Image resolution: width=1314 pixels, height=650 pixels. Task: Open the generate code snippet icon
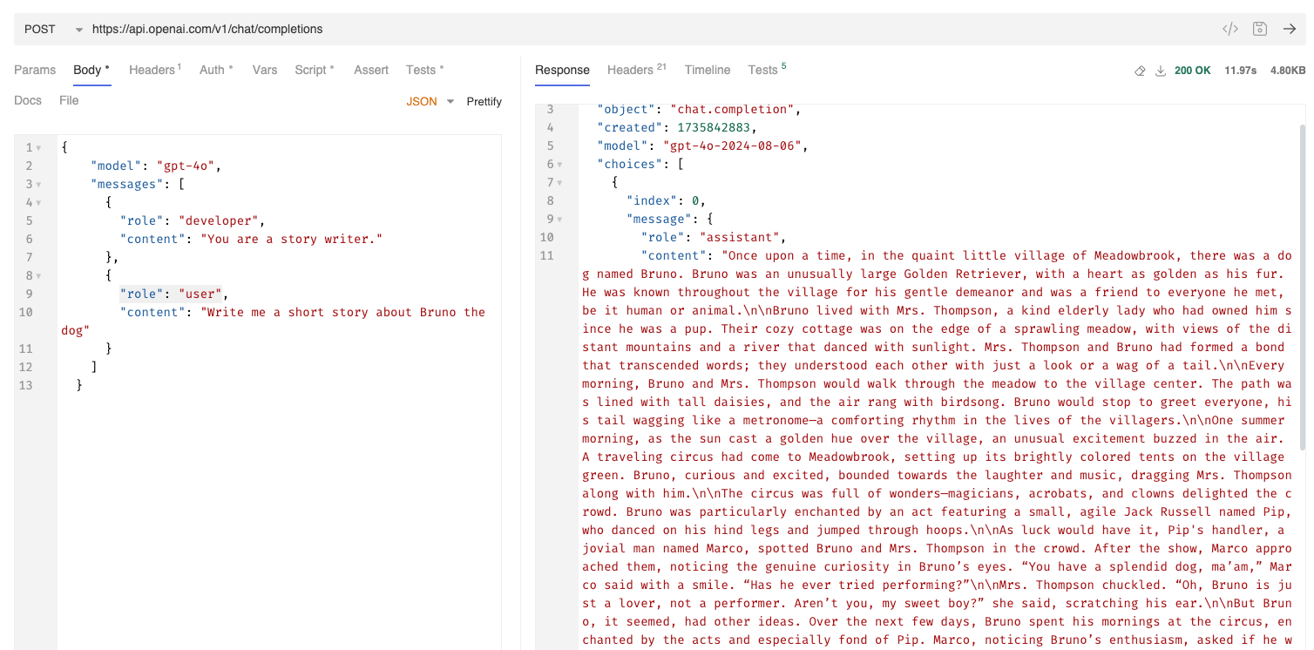[x=1230, y=29]
